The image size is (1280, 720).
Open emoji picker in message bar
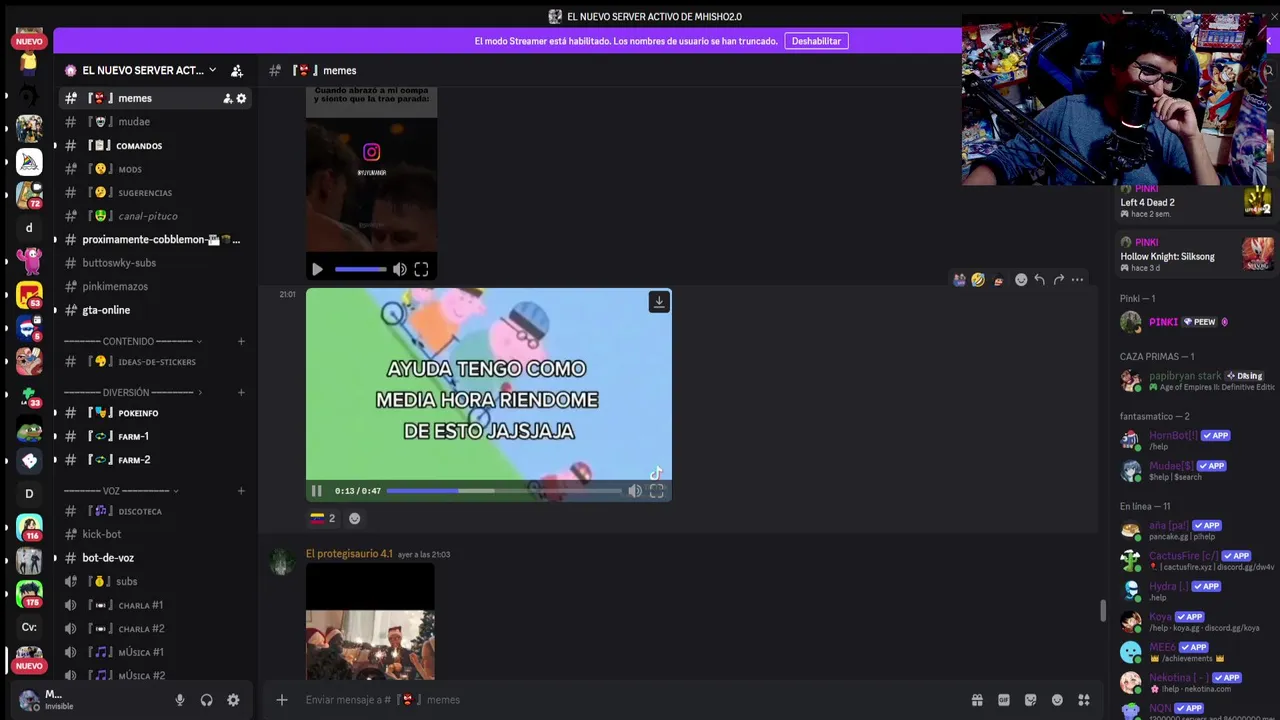pos(1057,700)
